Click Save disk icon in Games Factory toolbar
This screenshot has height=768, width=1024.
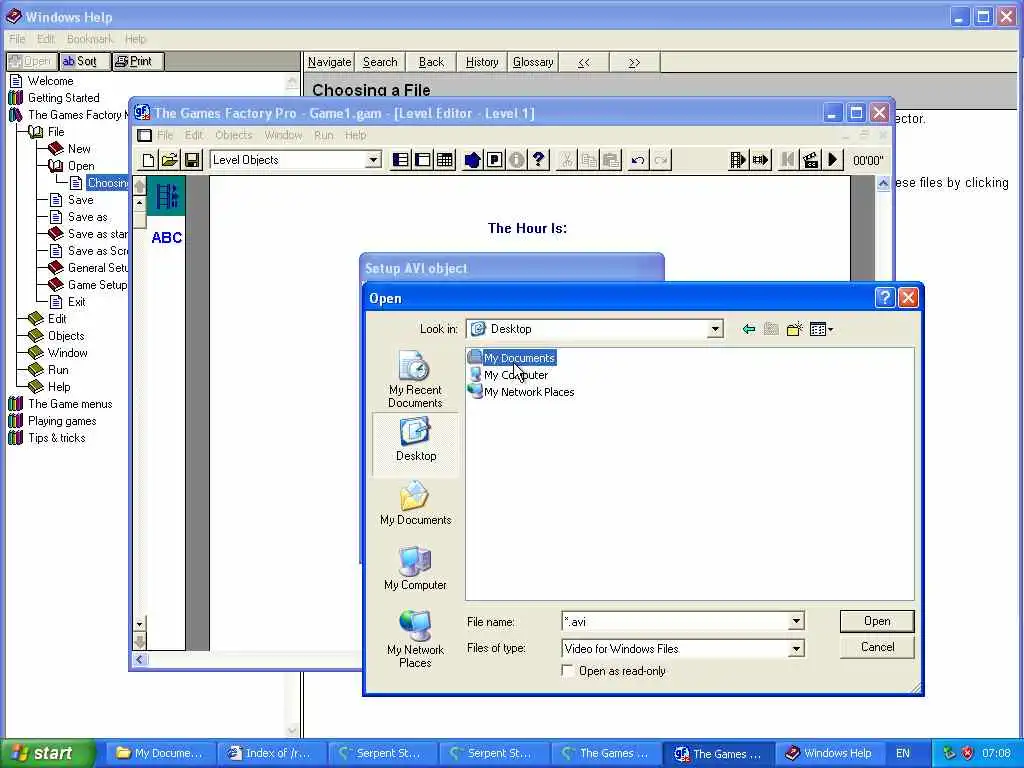(x=192, y=160)
